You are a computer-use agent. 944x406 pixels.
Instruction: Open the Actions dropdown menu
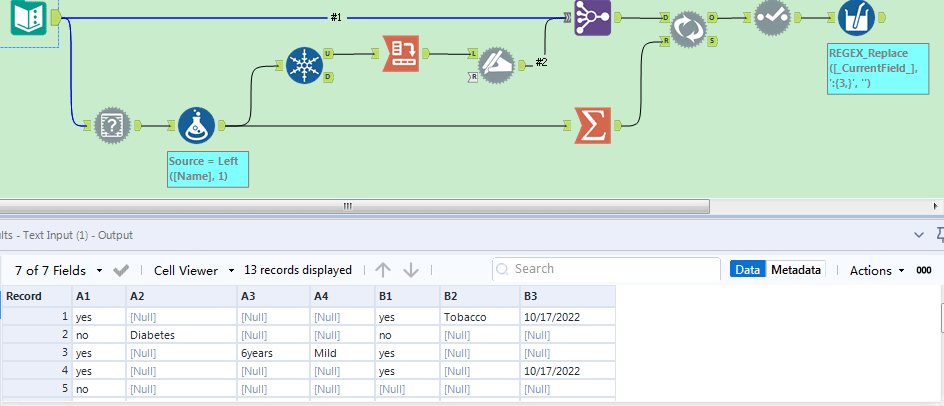(x=877, y=270)
